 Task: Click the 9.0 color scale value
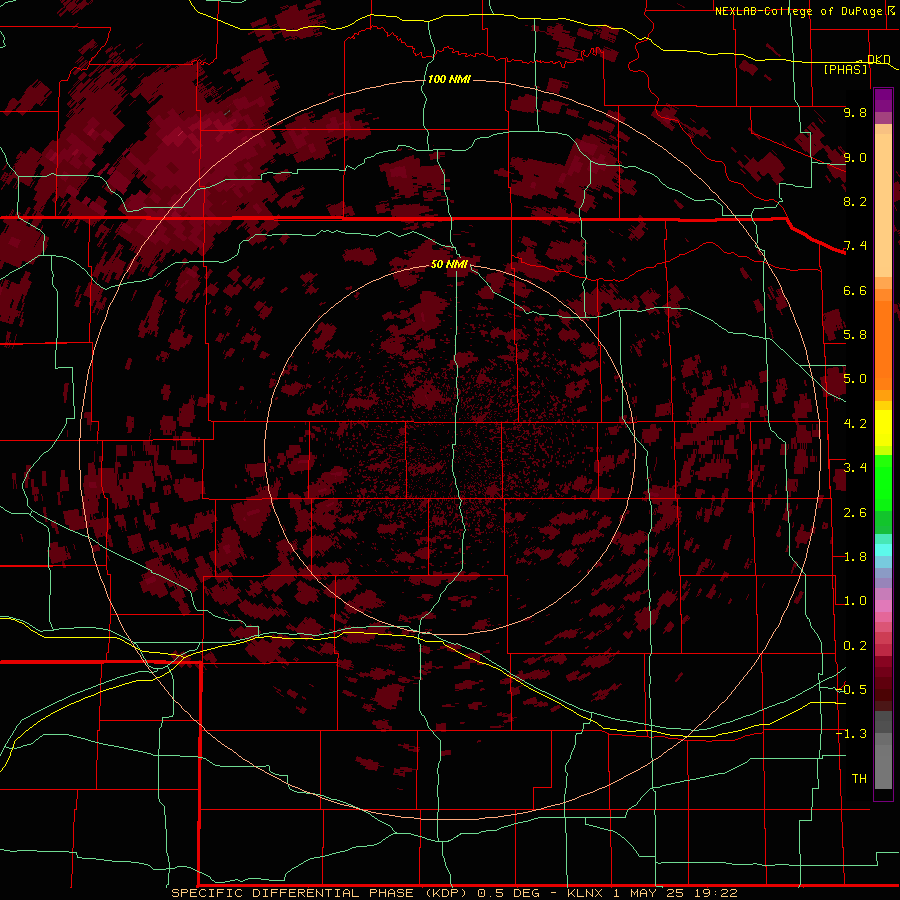(x=855, y=157)
